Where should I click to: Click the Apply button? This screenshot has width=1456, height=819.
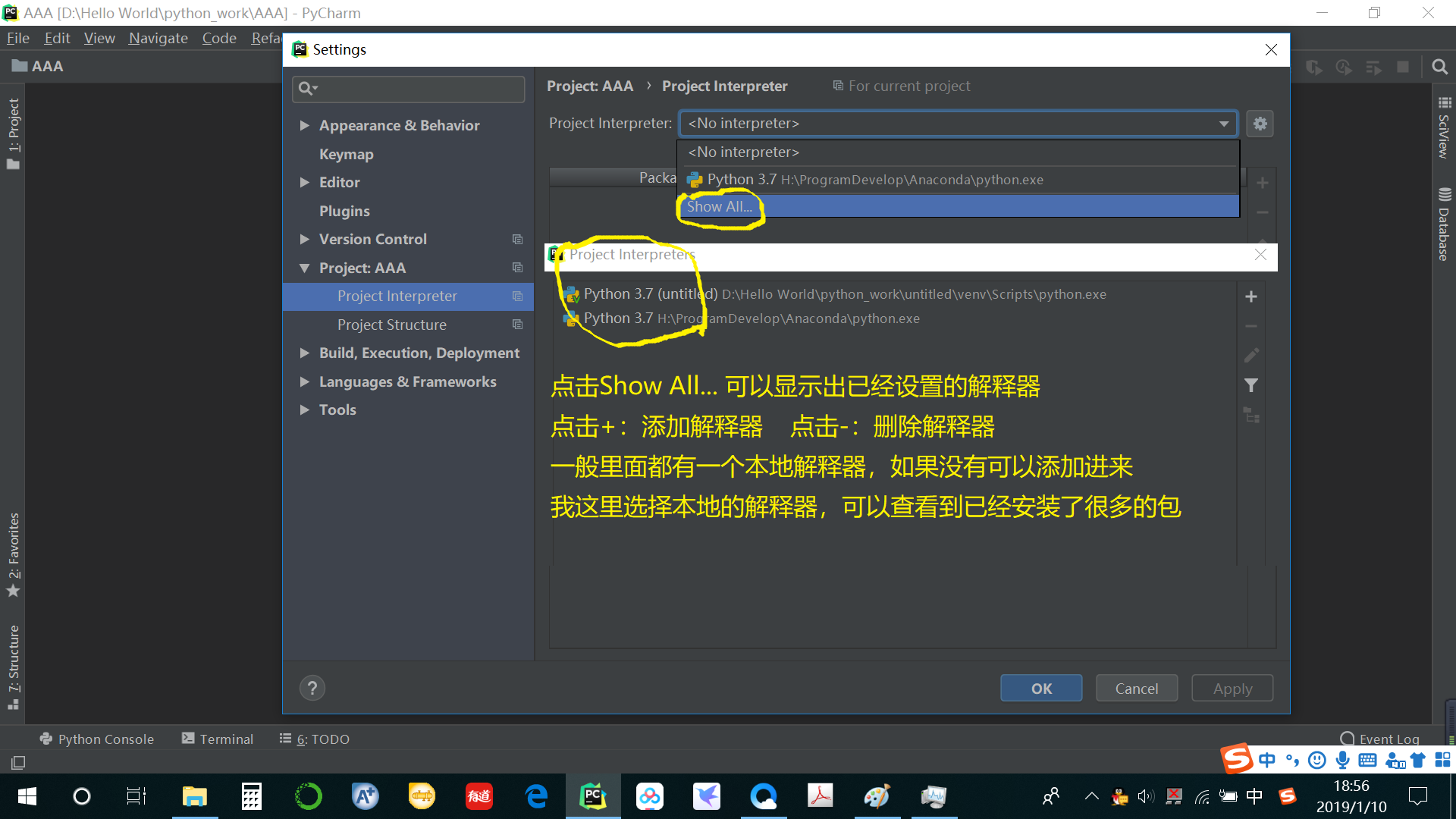pos(1232,688)
